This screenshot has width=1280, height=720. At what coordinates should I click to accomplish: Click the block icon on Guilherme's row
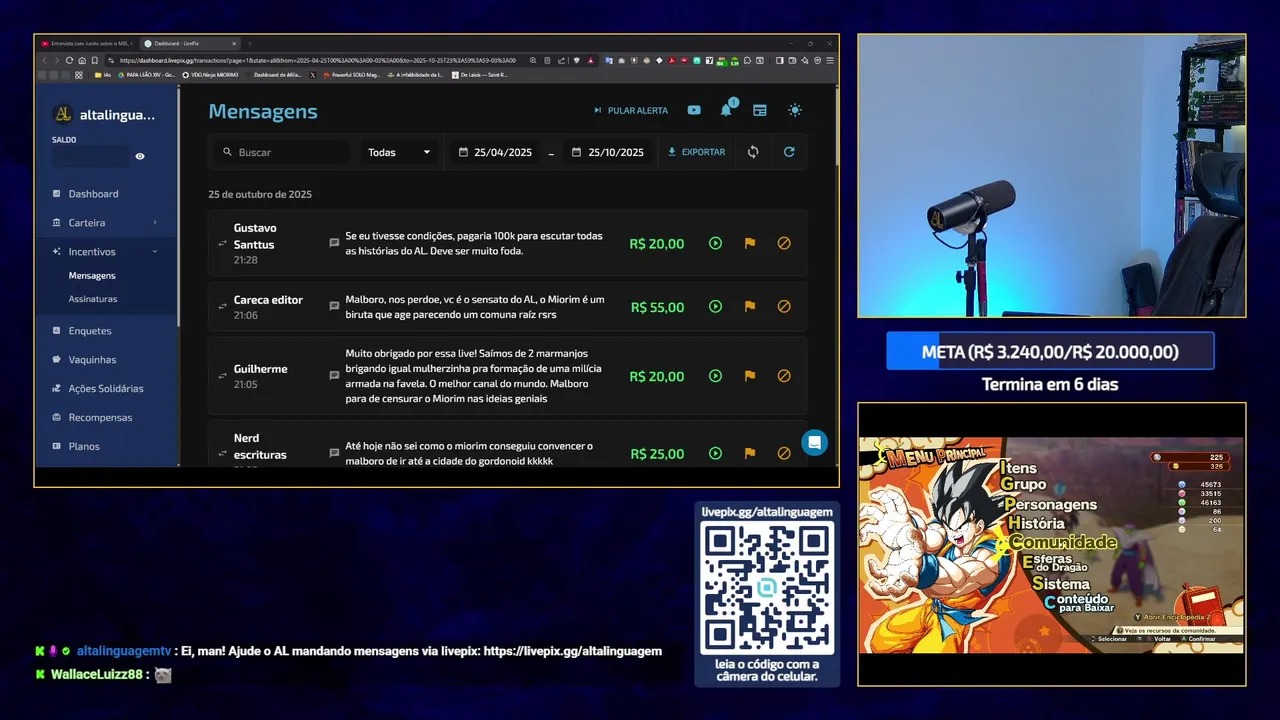click(x=784, y=376)
